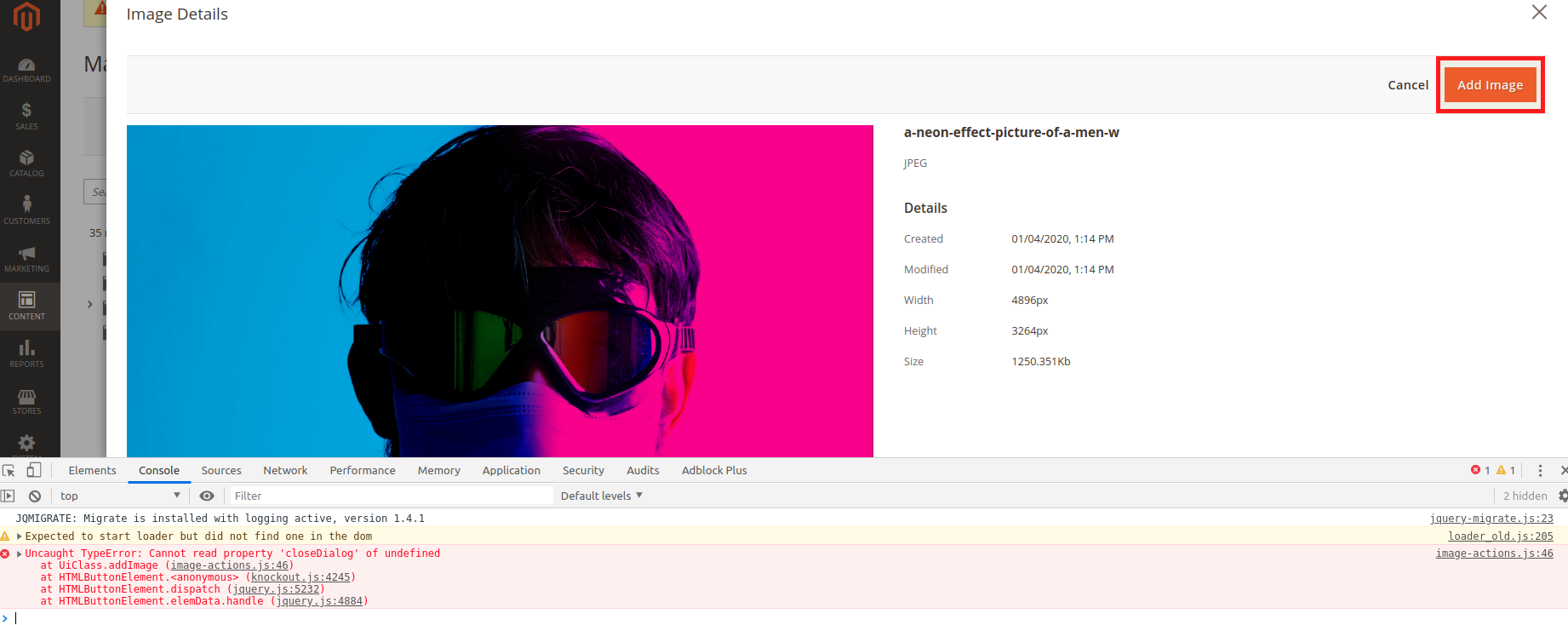Click the yellow warning count indicator

(1506, 470)
